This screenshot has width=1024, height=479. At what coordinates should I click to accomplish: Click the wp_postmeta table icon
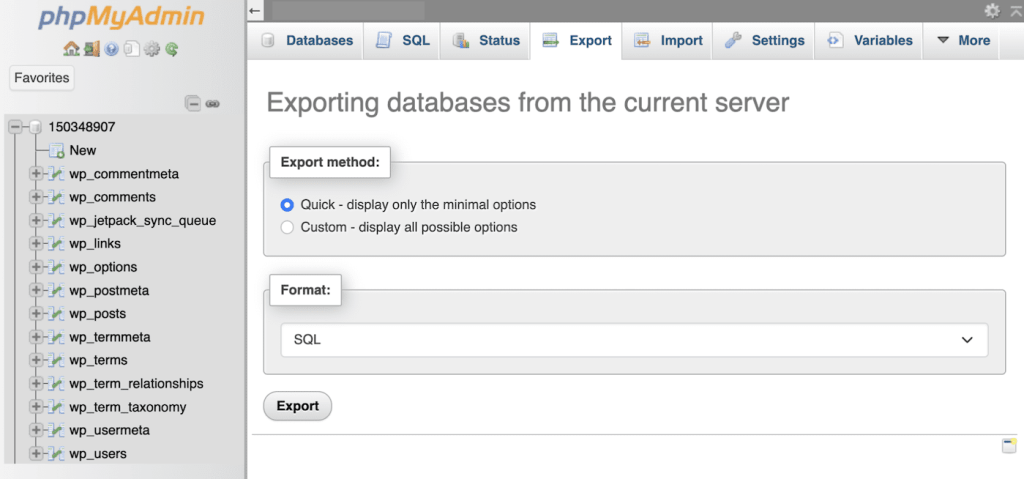[x=57, y=290]
